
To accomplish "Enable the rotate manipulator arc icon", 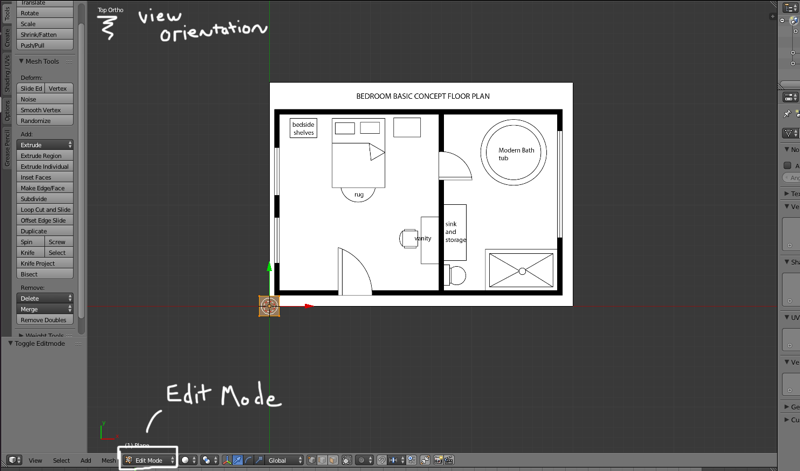I will click(248, 460).
